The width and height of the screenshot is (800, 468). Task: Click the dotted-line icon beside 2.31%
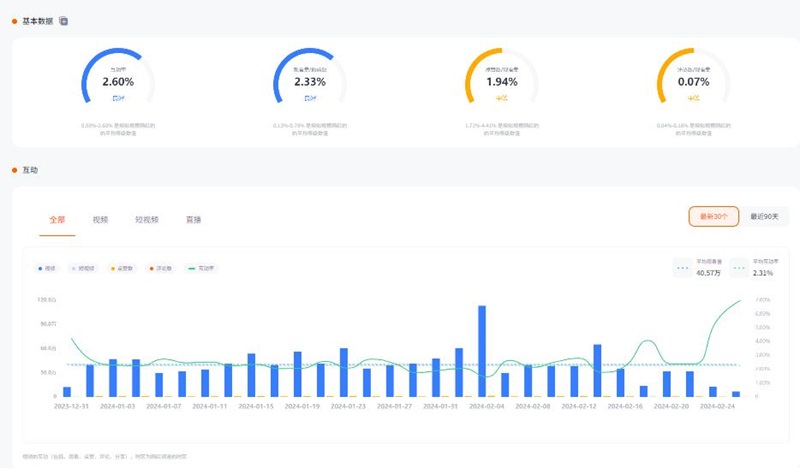click(740, 268)
